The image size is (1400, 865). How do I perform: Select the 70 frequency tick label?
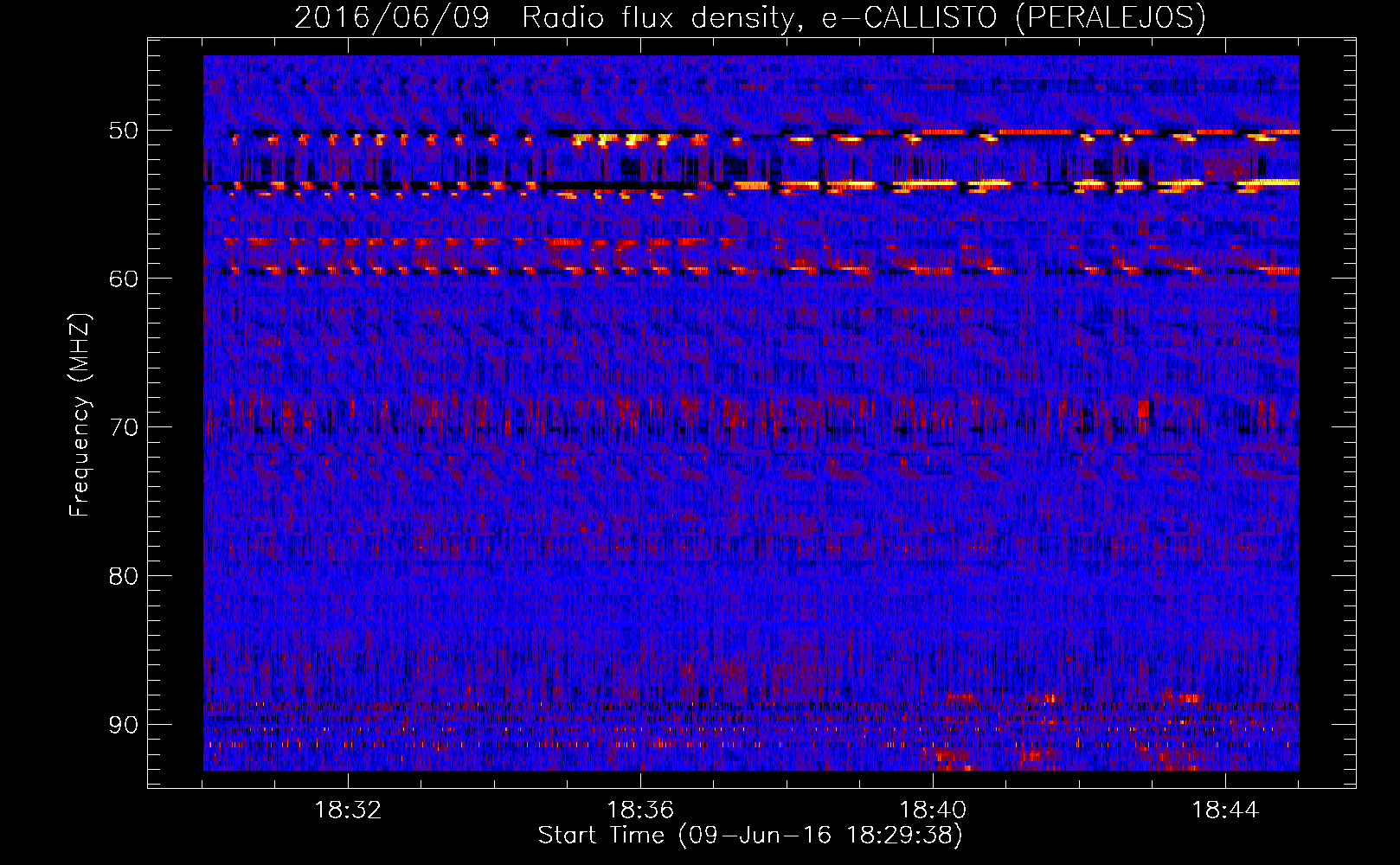point(123,427)
